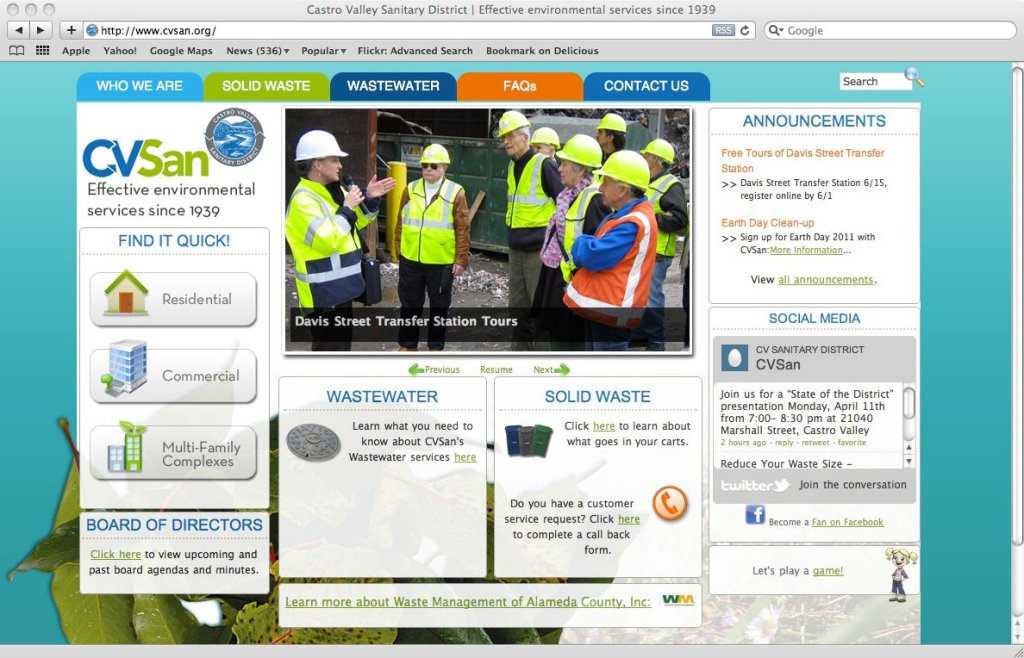
Task: Open the Google search engine dropdown
Action: pos(776,31)
